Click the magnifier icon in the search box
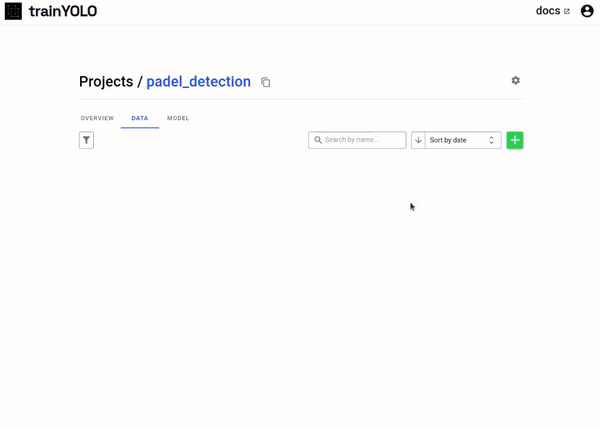This screenshot has width=600, height=427. [318, 140]
